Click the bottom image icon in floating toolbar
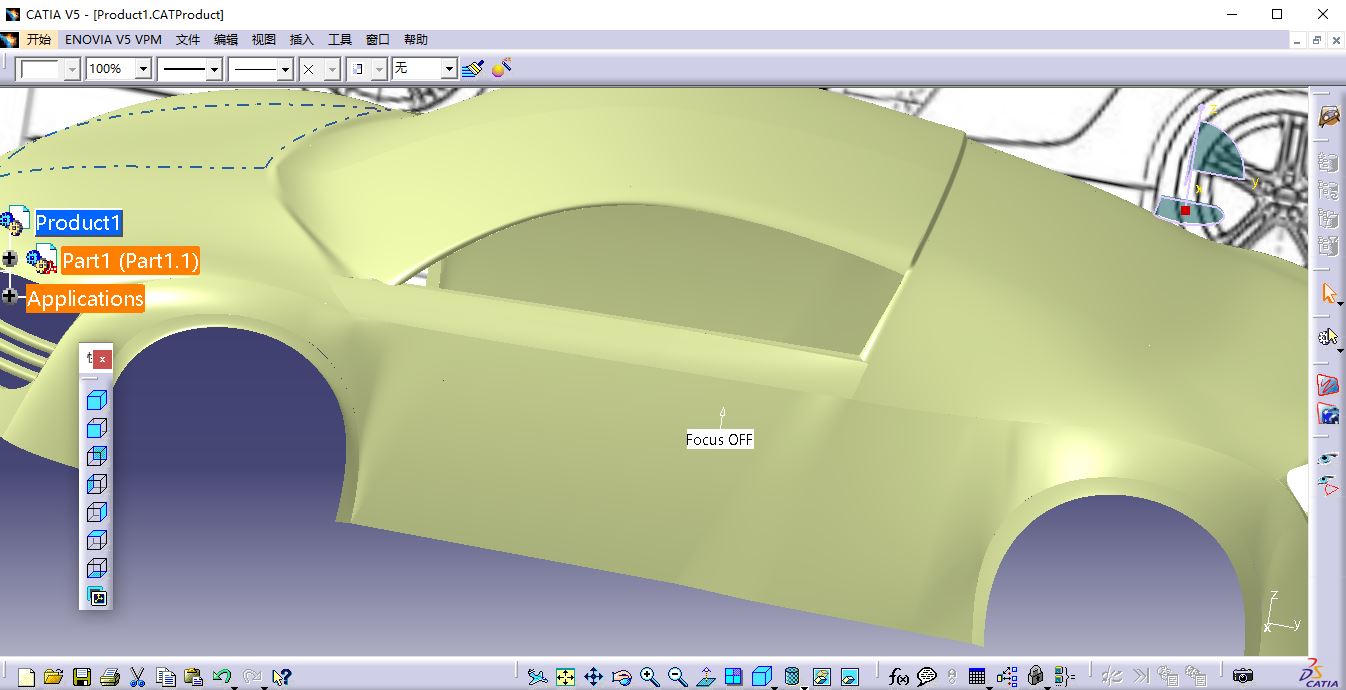The image size is (1346, 690). pyautogui.click(x=97, y=597)
